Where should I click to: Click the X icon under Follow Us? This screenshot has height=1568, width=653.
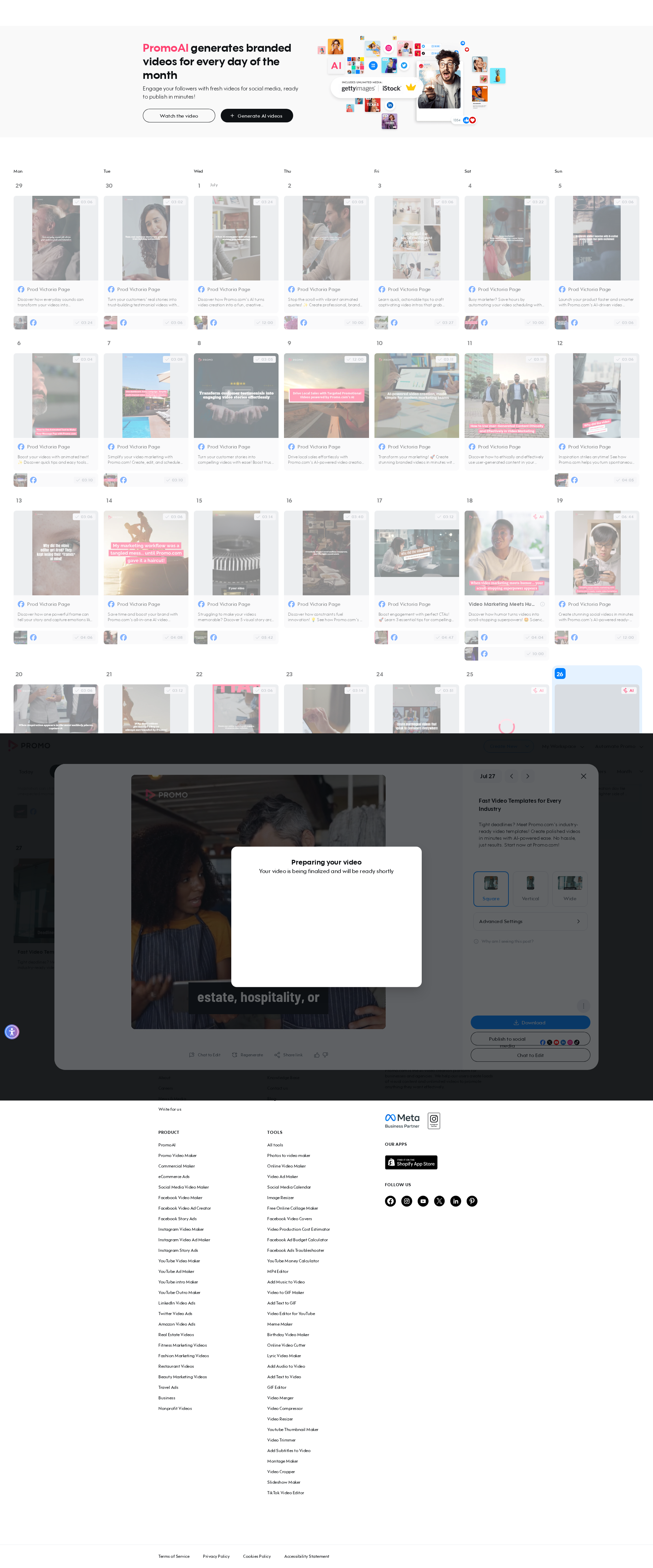click(439, 1201)
